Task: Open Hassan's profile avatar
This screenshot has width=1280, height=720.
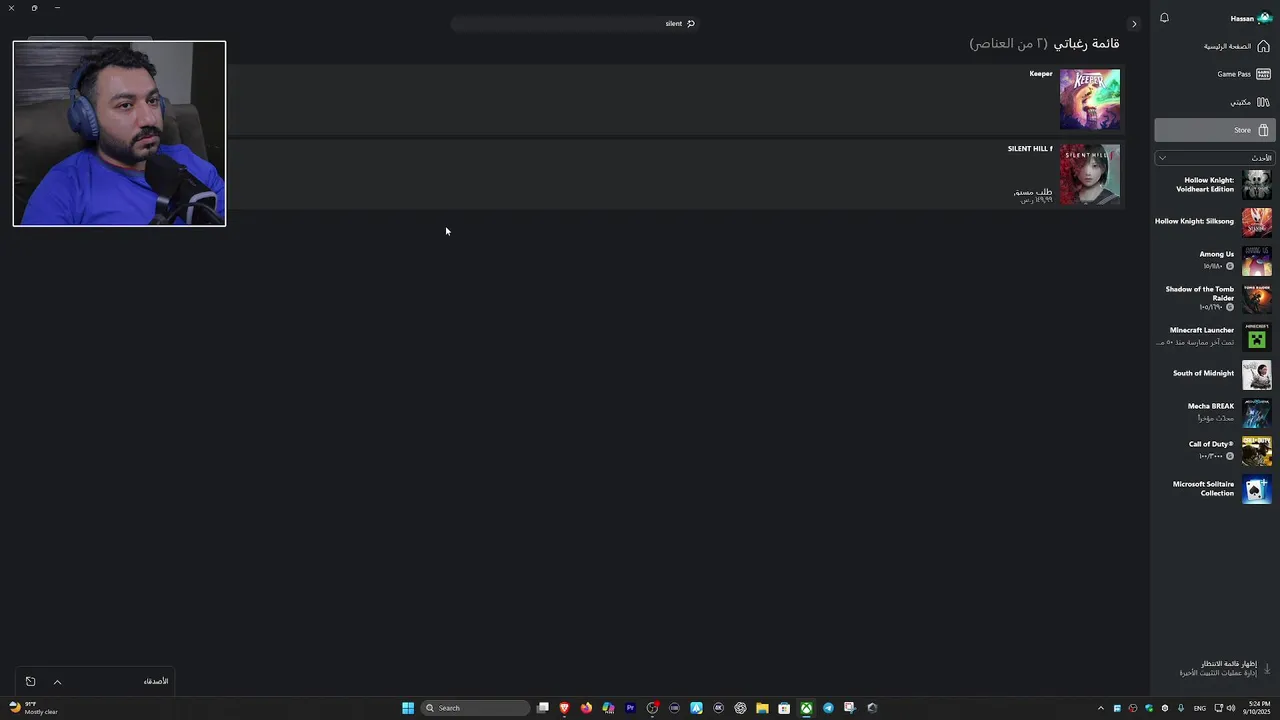Action: point(1264,18)
